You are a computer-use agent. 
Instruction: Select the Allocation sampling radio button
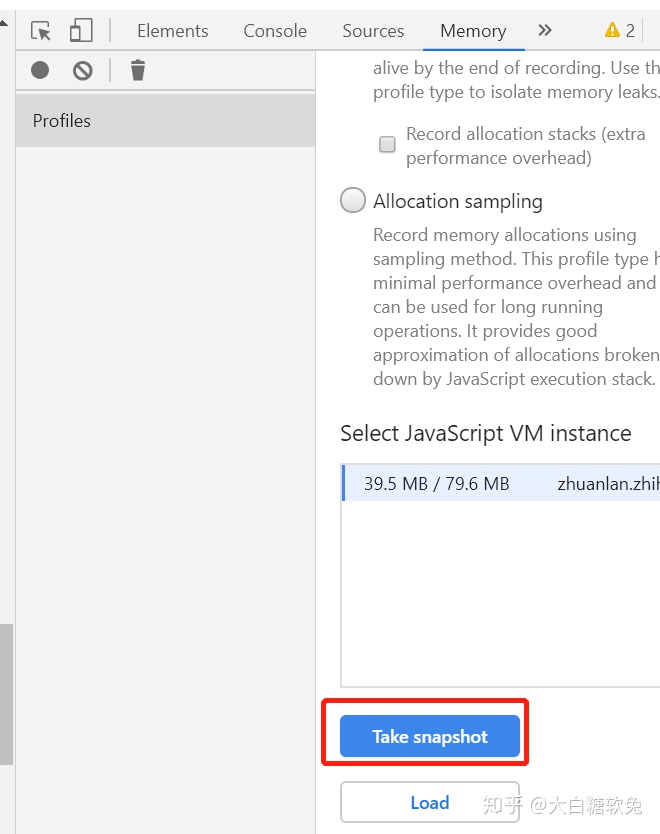pos(353,200)
